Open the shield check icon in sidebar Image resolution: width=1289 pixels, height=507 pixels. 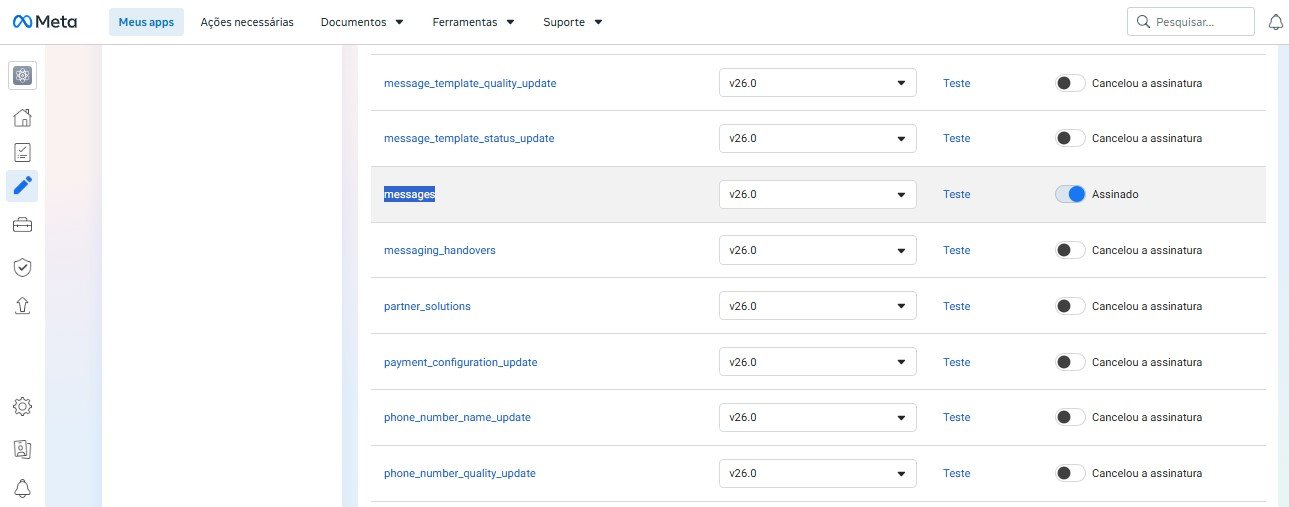pos(22,267)
